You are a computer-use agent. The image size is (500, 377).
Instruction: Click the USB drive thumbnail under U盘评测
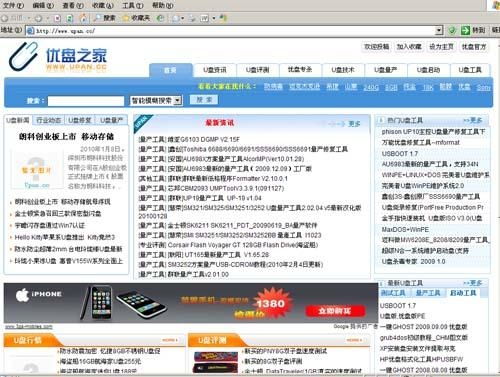(x=216, y=362)
